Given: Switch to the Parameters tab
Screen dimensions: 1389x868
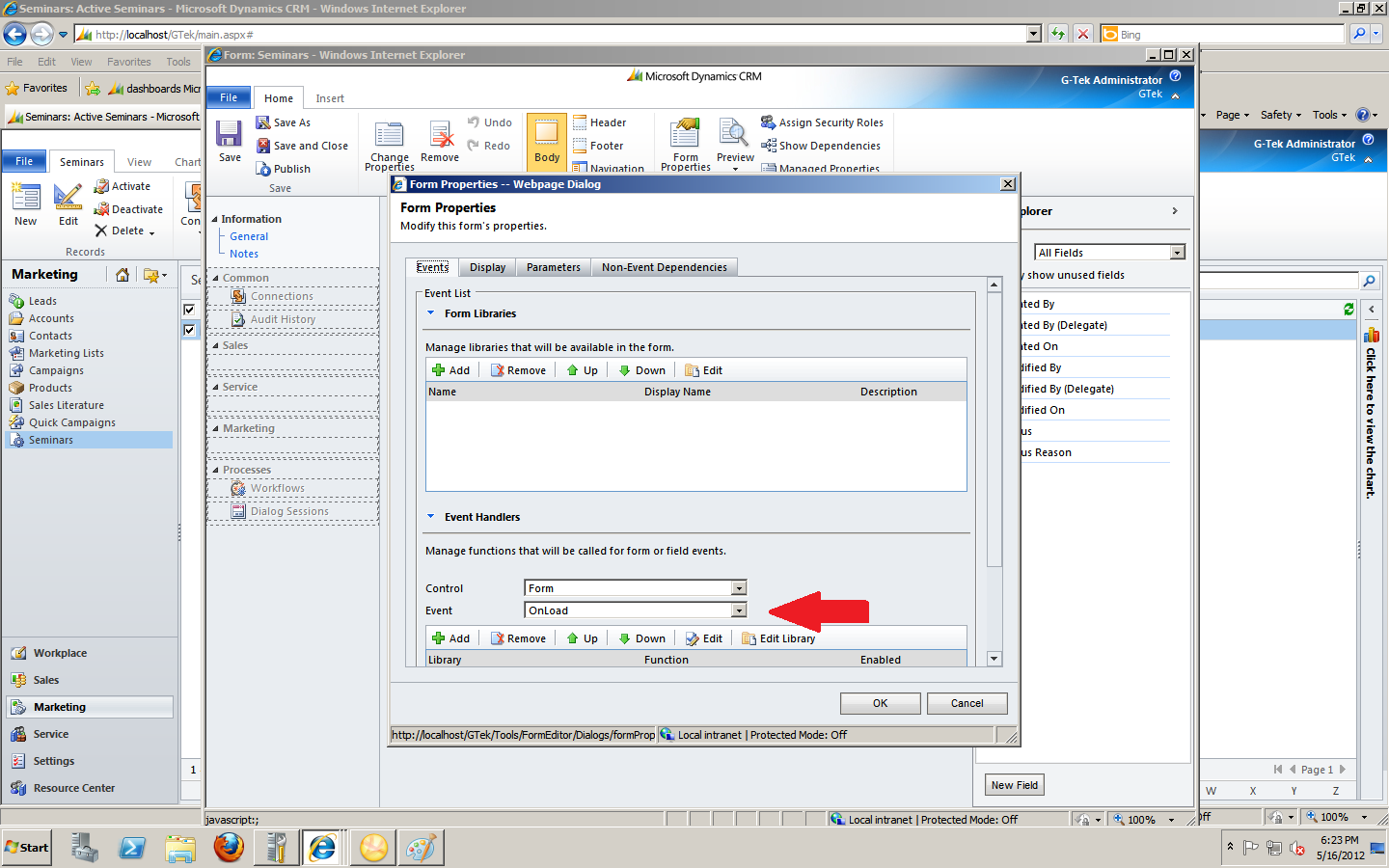Looking at the screenshot, I should pyautogui.click(x=554, y=267).
